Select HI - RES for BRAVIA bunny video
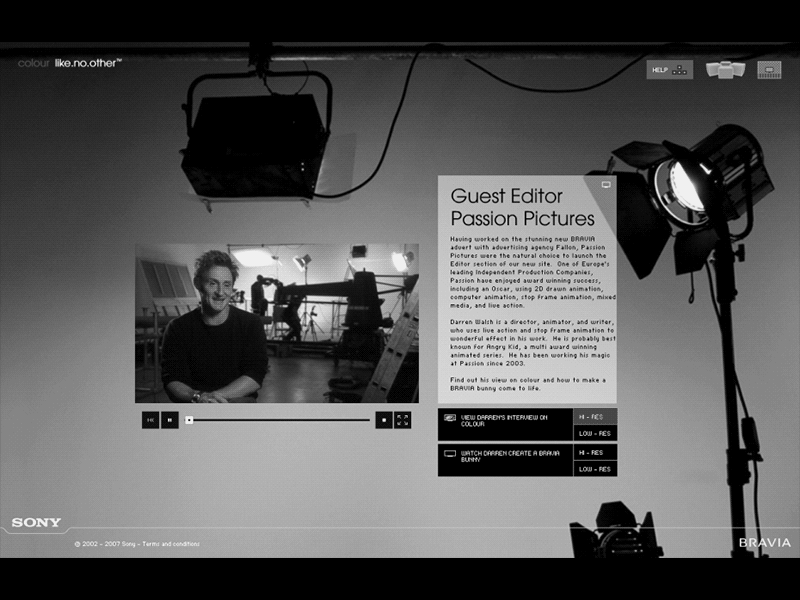 point(595,452)
